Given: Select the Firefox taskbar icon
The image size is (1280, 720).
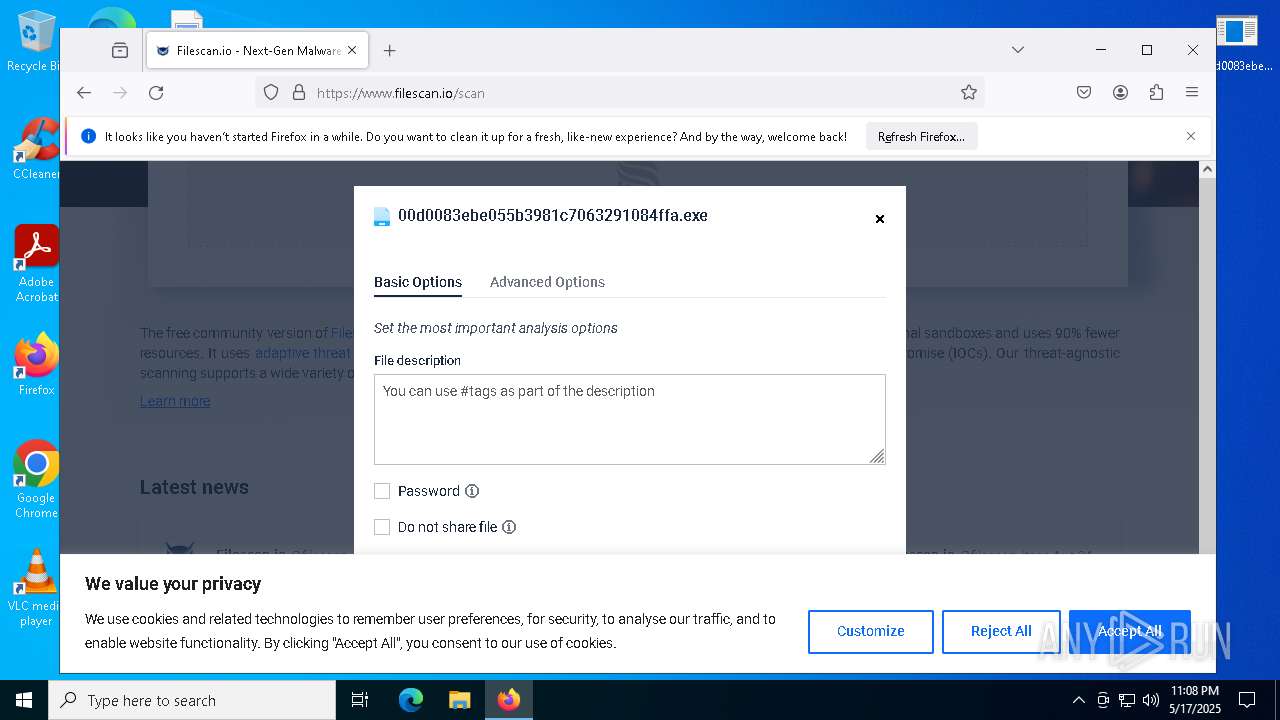Looking at the screenshot, I should pyautogui.click(x=509, y=700).
